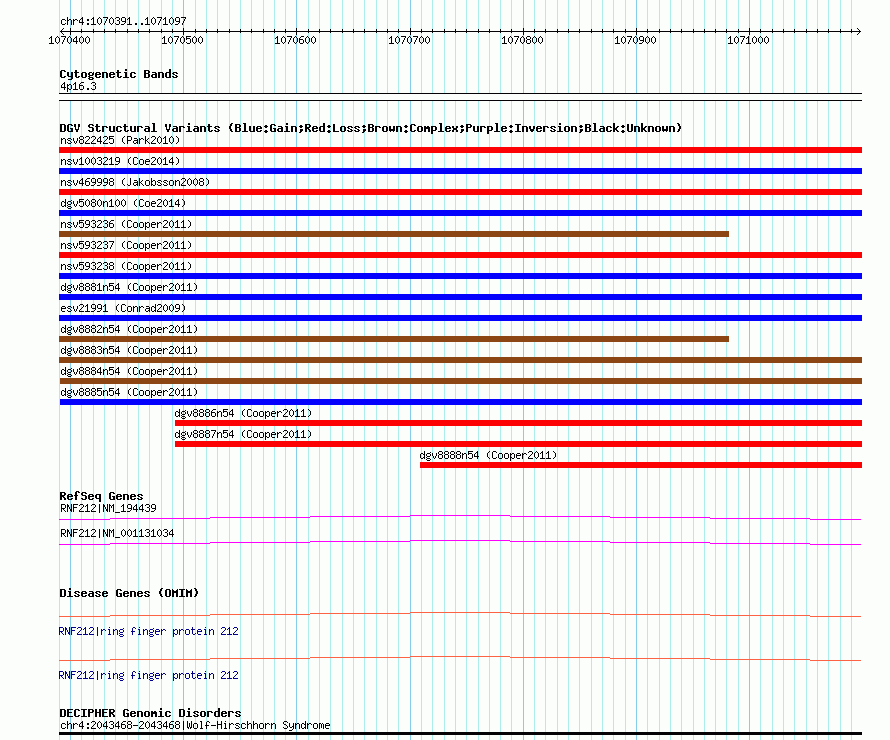Click the red bar under nsv469998
890x740 pixels.
[460, 192]
